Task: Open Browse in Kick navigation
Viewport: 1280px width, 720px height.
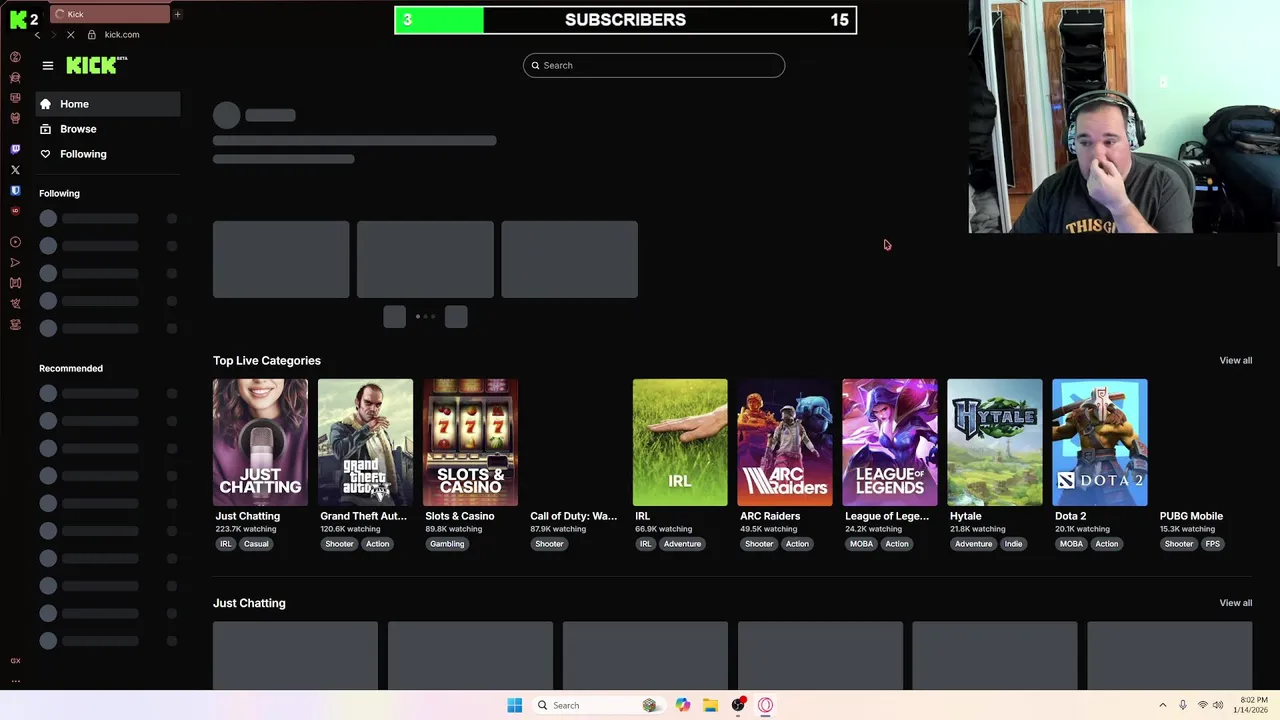Action: (x=108, y=129)
